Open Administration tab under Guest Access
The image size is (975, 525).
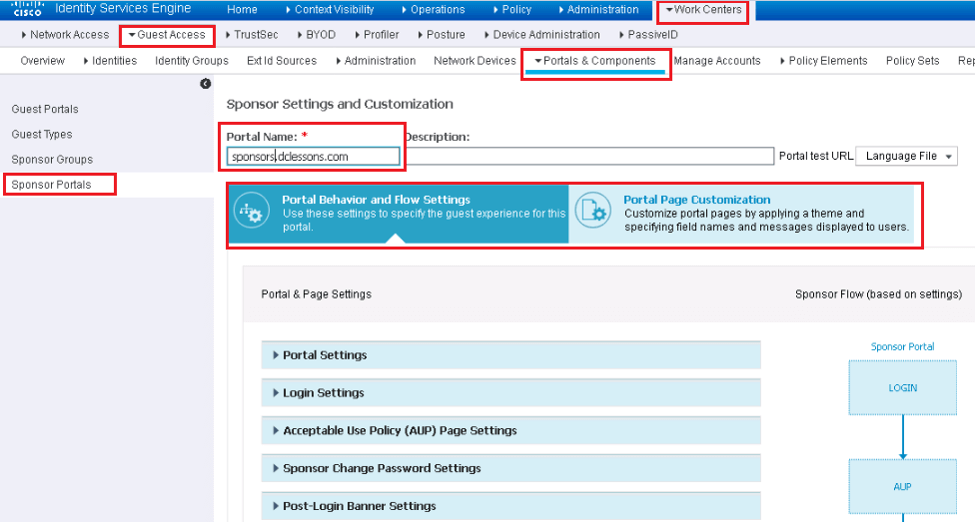click(376, 61)
